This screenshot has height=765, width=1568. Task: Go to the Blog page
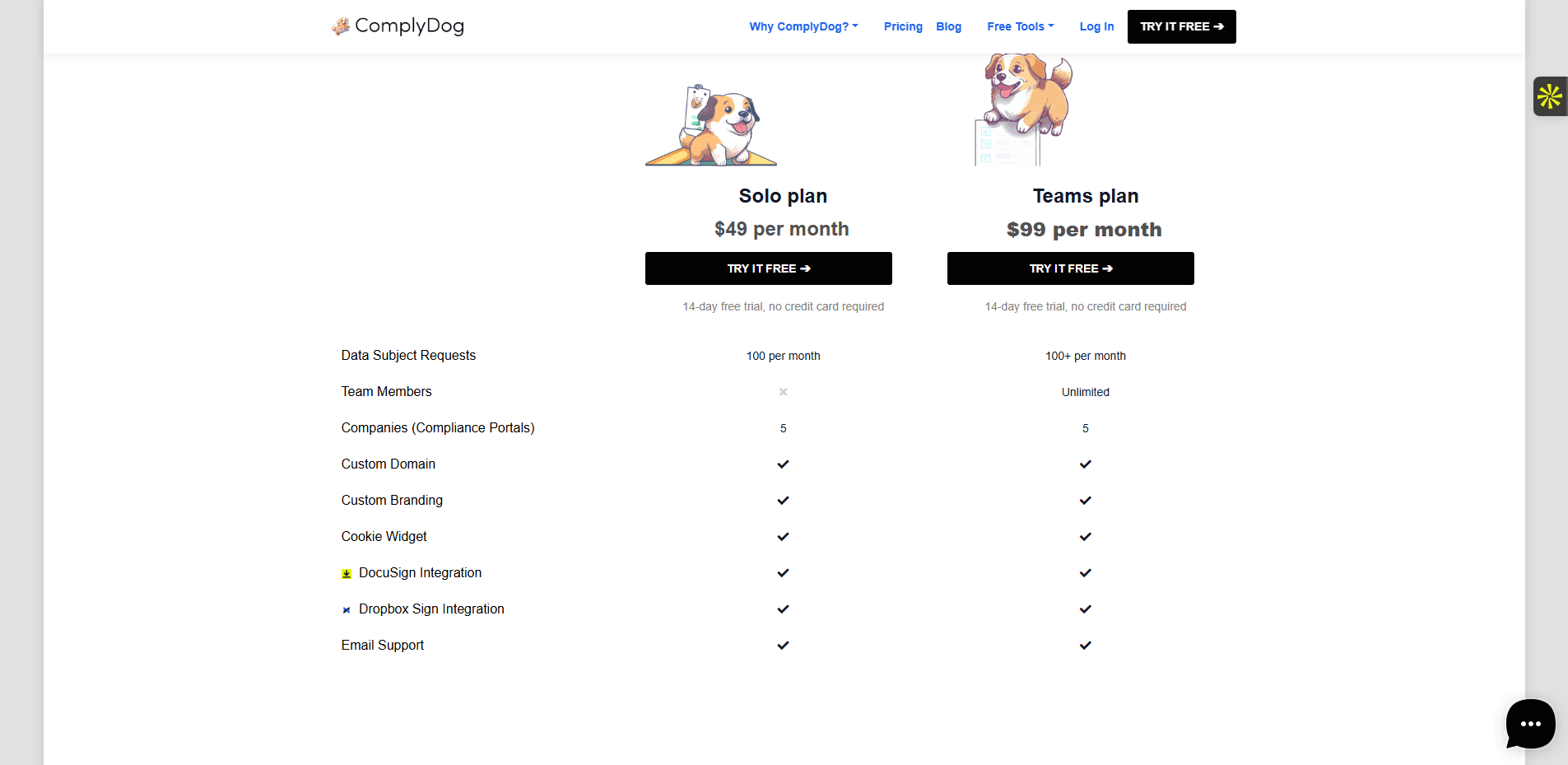[x=948, y=26]
